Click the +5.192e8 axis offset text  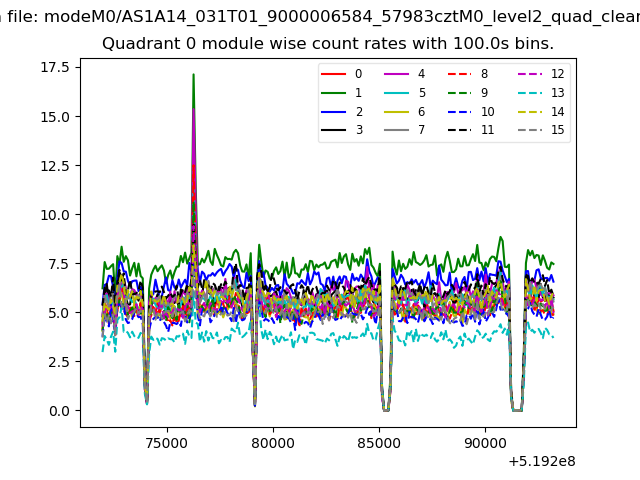[542, 462]
